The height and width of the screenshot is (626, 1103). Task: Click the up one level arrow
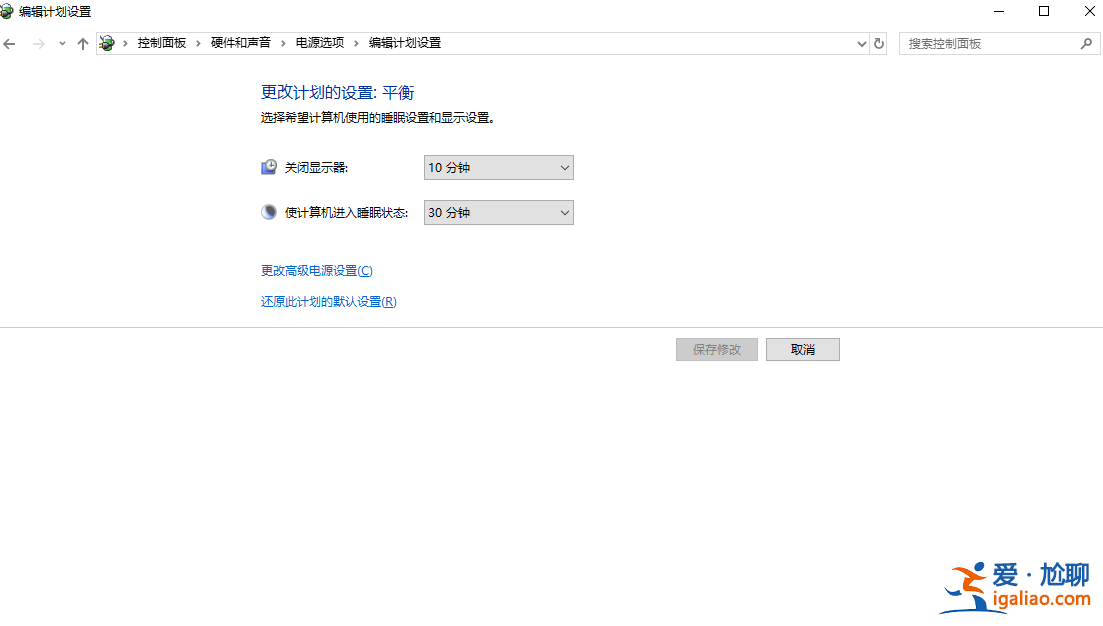pos(82,43)
